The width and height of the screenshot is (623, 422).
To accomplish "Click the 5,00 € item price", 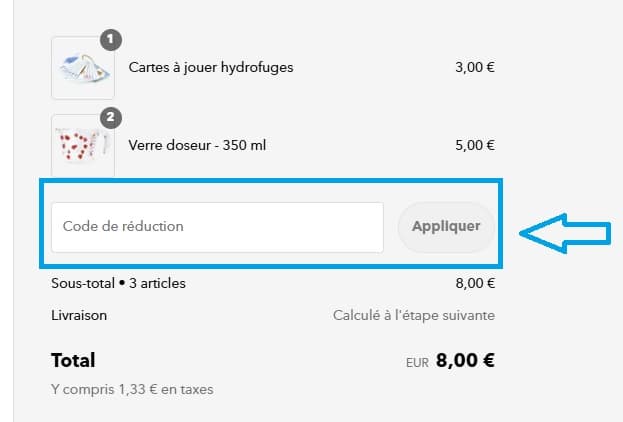I will click(475, 145).
